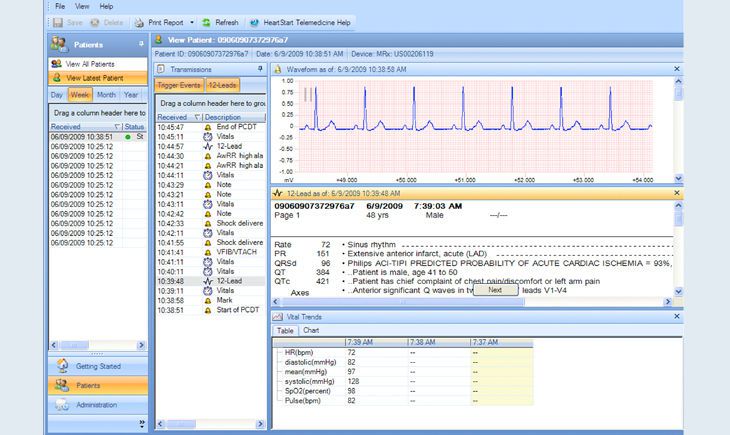Screen dimensions: 730x435
Task: Expand the navigation pane overflow chevron
Action: tap(140, 423)
